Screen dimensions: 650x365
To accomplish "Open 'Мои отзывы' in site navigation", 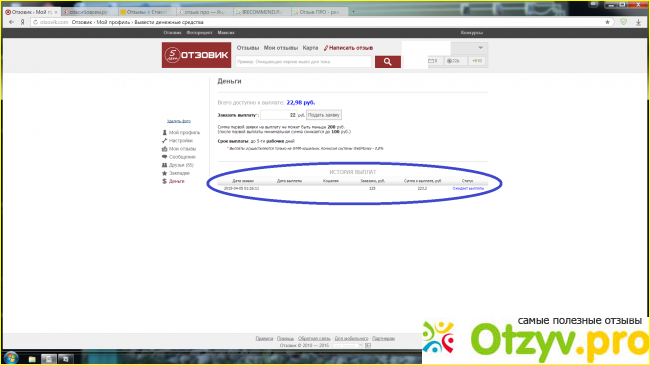I will pos(281,48).
